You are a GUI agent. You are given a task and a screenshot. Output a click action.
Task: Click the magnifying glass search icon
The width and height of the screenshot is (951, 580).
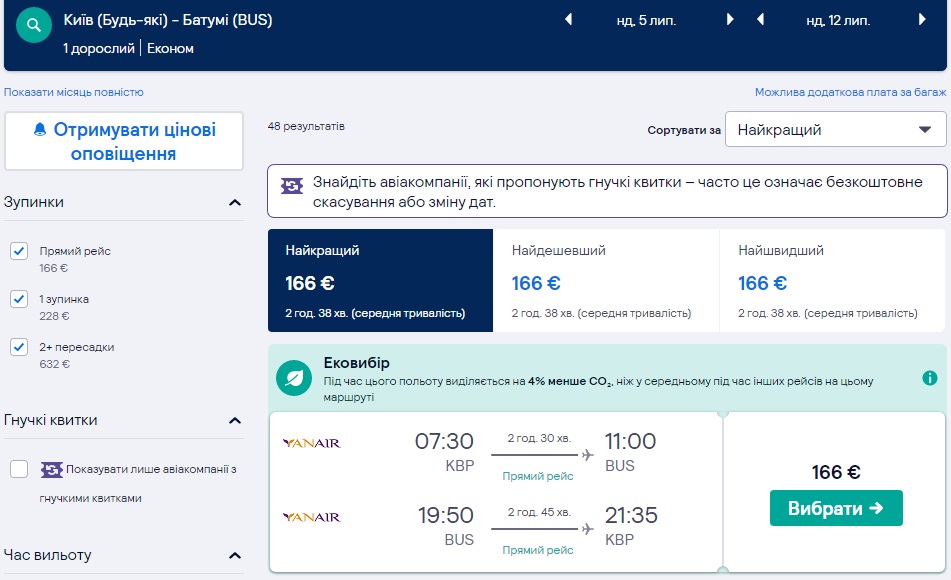[34, 26]
